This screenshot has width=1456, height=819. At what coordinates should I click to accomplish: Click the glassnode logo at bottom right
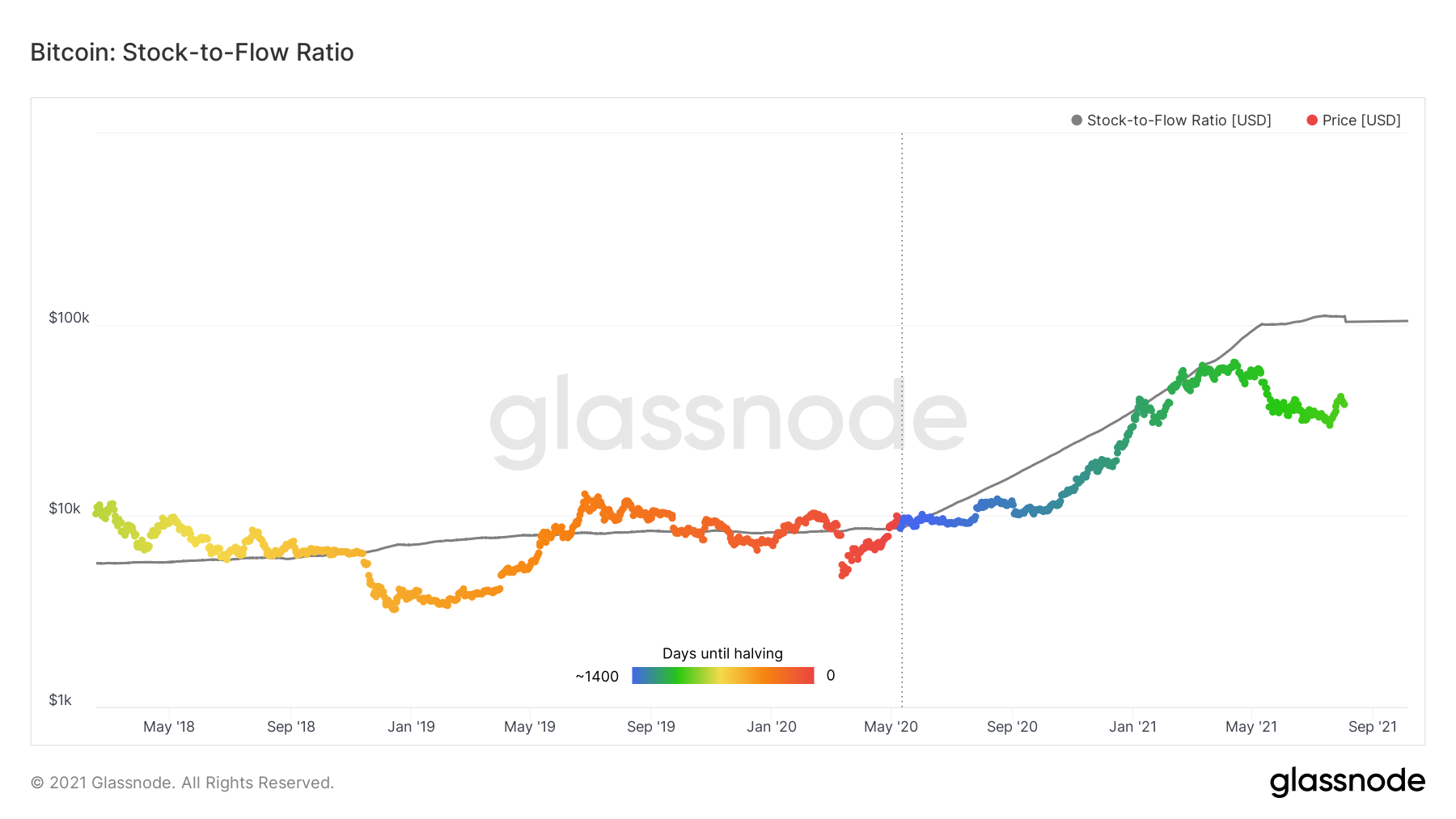(x=1348, y=782)
